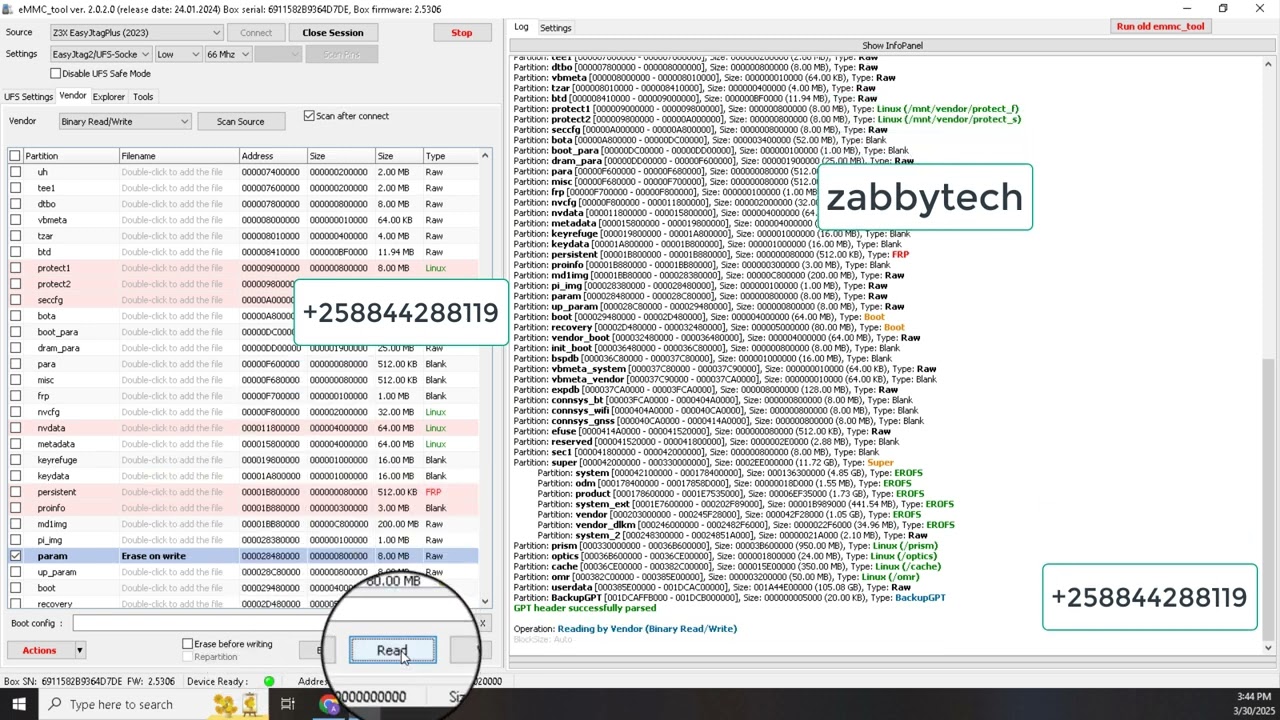
Task: Click the log panel scroll-down arrow
Action: pos(1268,648)
